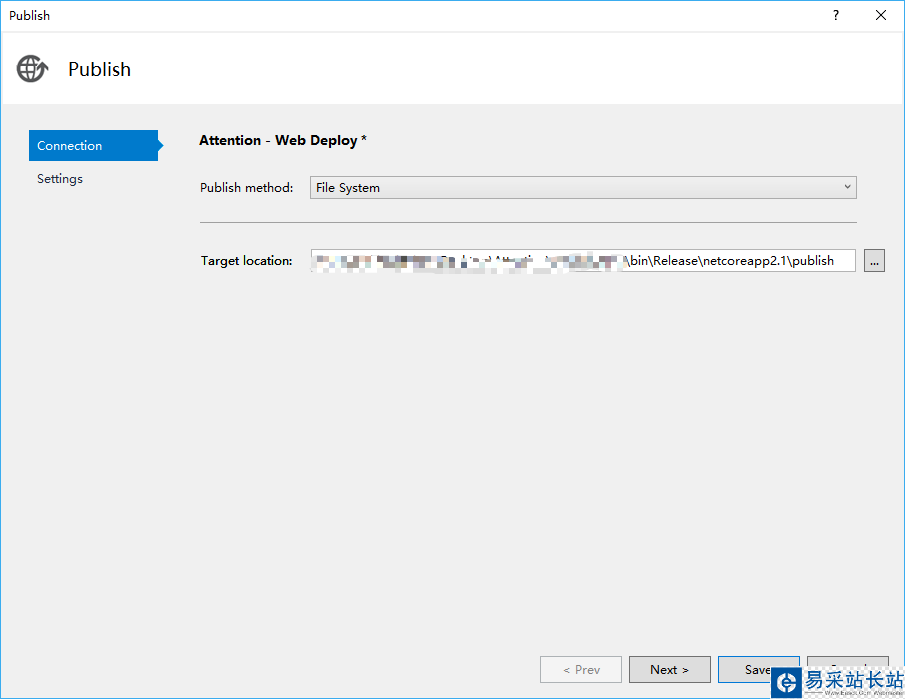The width and height of the screenshot is (905, 699).
Task: Click the watermark logo icon in the corner
Action: click(786, 682)
